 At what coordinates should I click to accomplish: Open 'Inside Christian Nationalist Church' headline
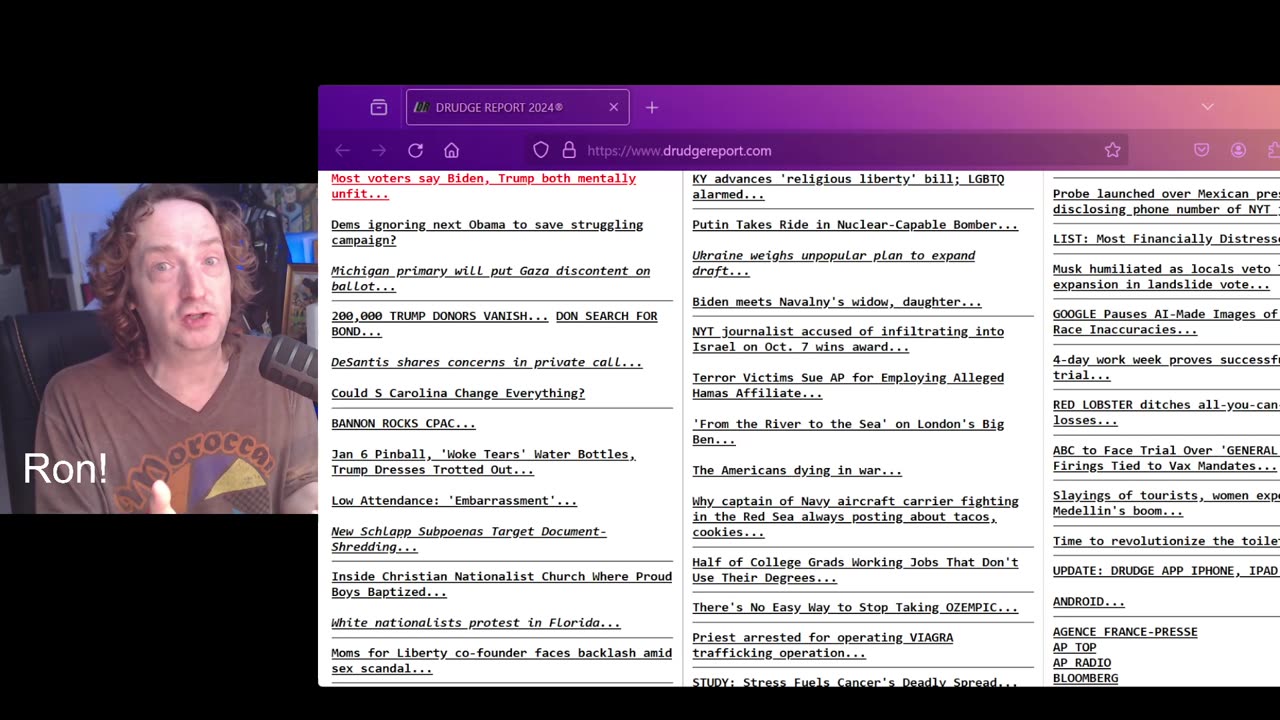click(x=501, y=584)
